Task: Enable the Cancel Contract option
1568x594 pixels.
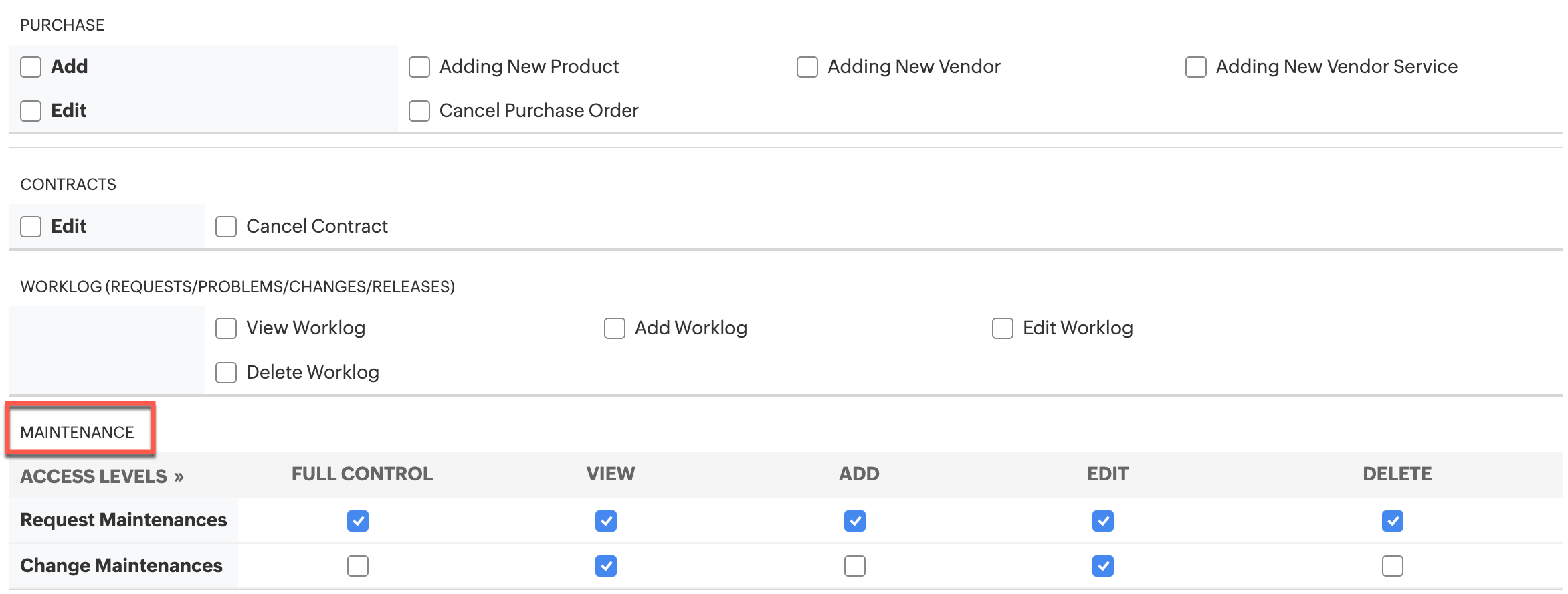Action: click(x=226, y=227)
